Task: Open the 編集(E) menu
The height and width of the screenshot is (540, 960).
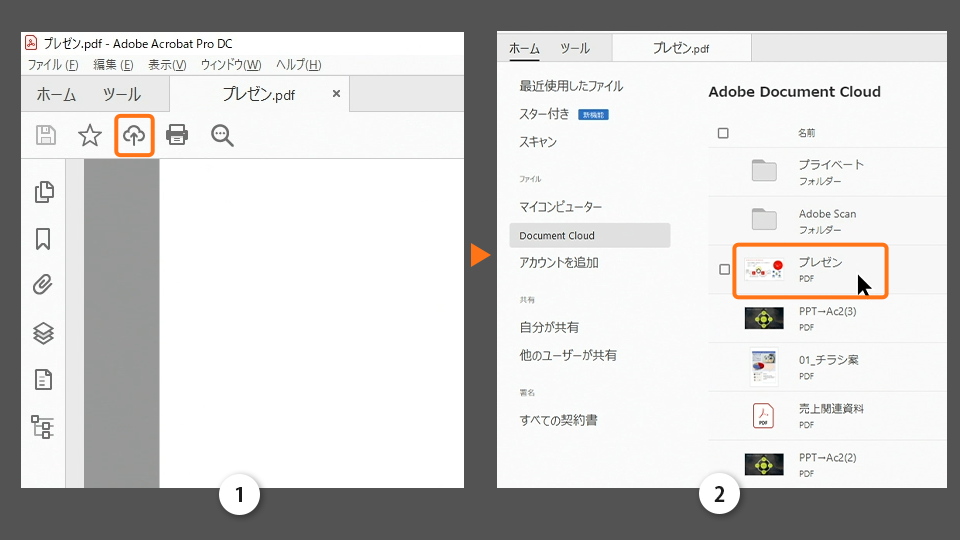Action: pos(113,64)
